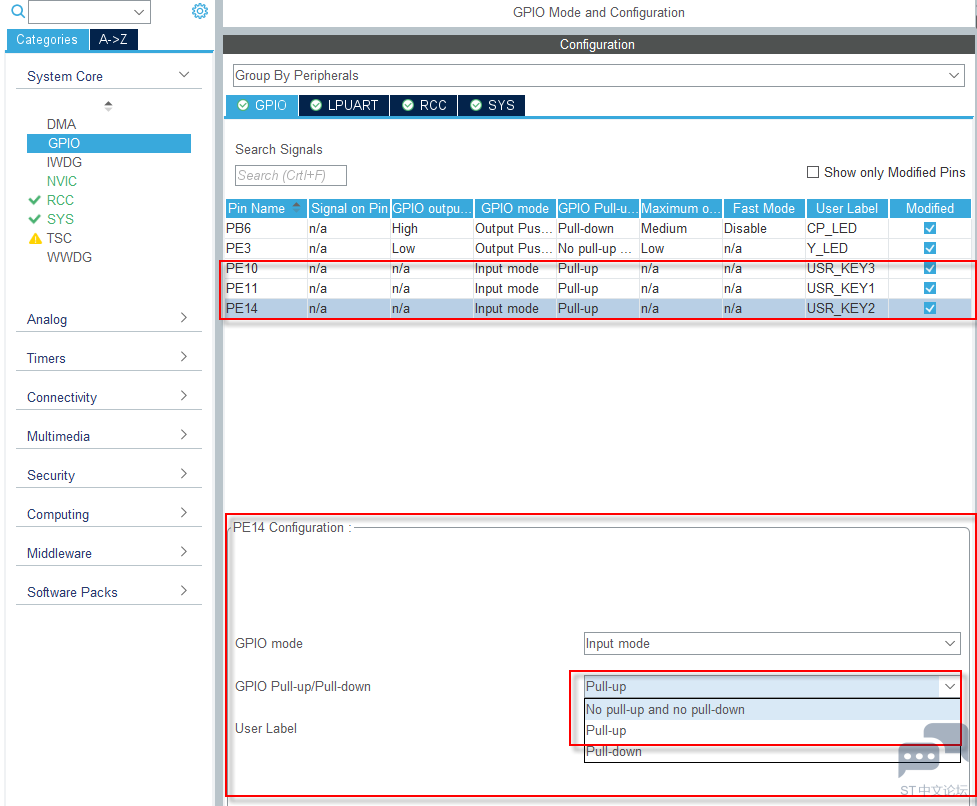The height and width of the screenshot is (806, 977).
Task: Select the PE3 pin row
Action: click(x=598, y=248)
